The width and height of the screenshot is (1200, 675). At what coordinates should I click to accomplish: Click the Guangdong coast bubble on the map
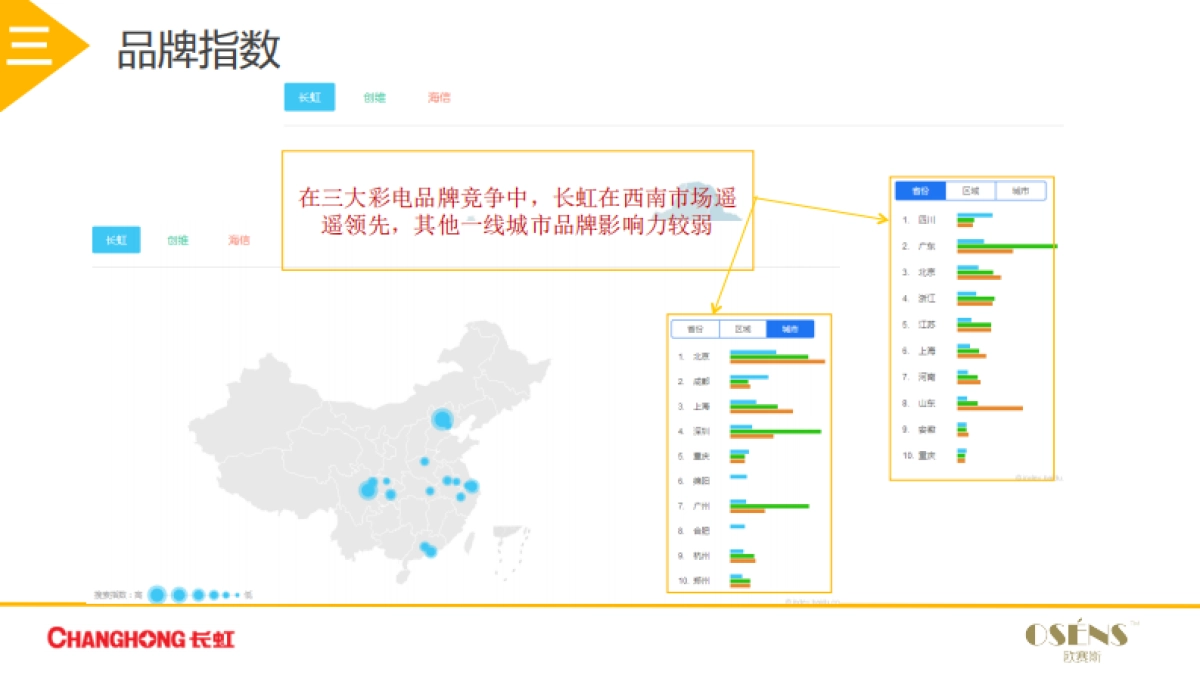pyautogui.click(x=427, y=549)
